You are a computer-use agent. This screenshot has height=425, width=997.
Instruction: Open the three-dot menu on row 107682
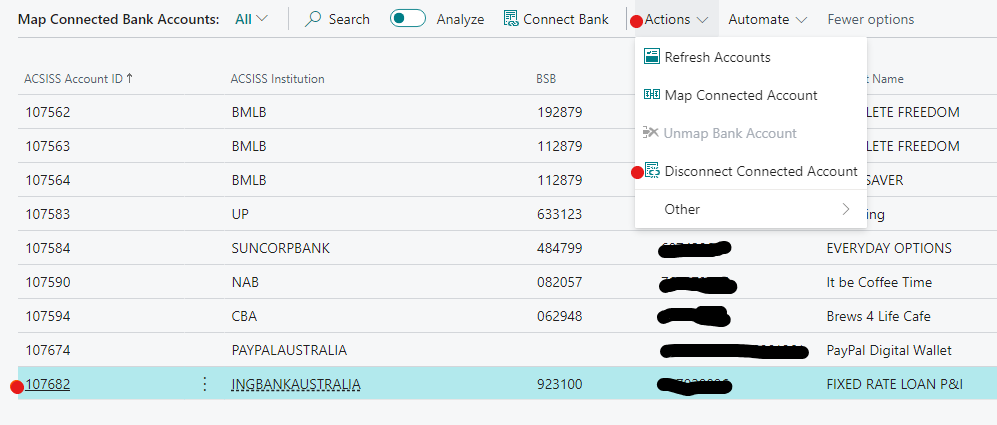205,384
